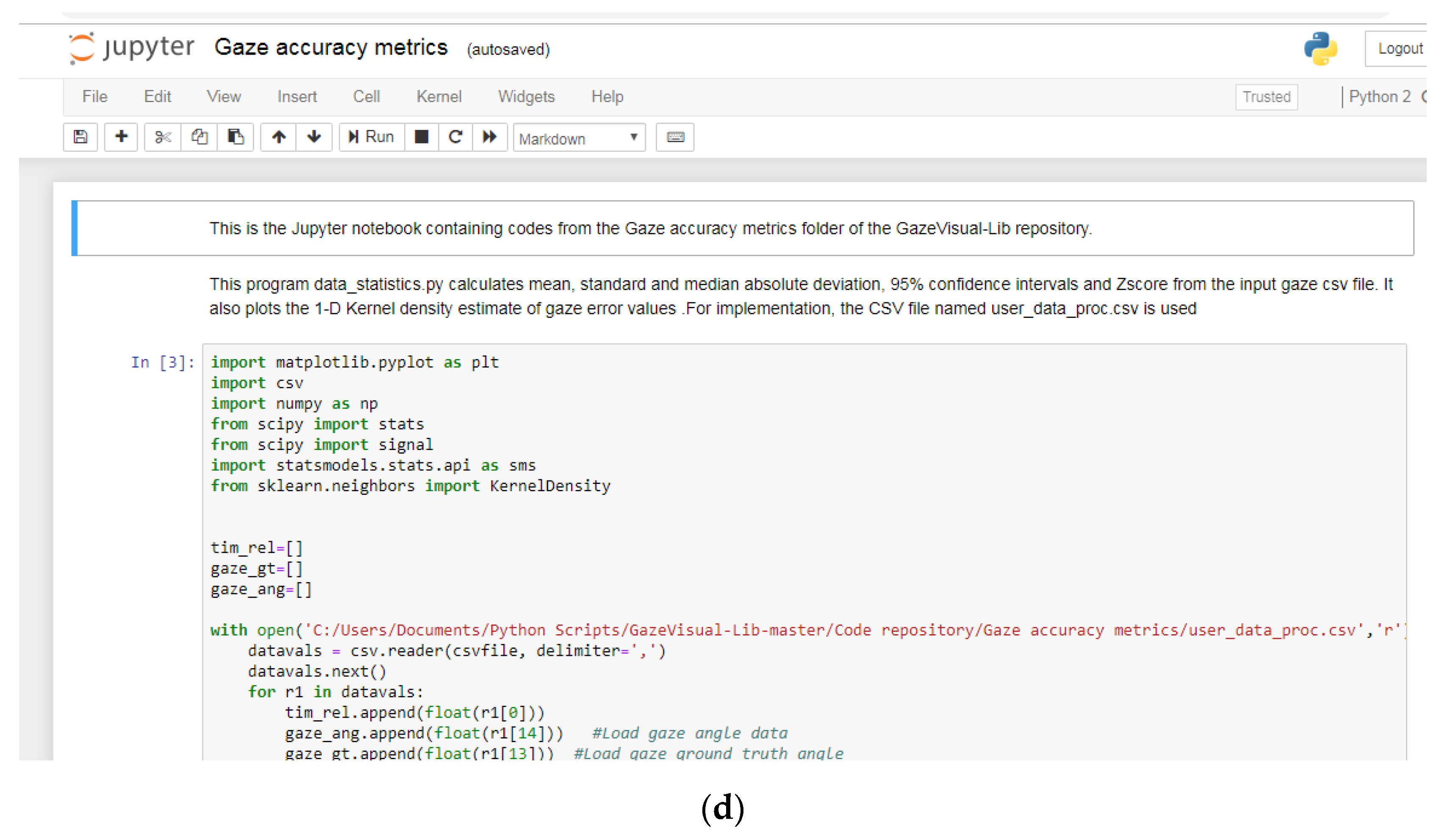Open the Widgets menu
Viewport: 1445px width, 840px height.
pyautogui.click(x=527, y=96)
